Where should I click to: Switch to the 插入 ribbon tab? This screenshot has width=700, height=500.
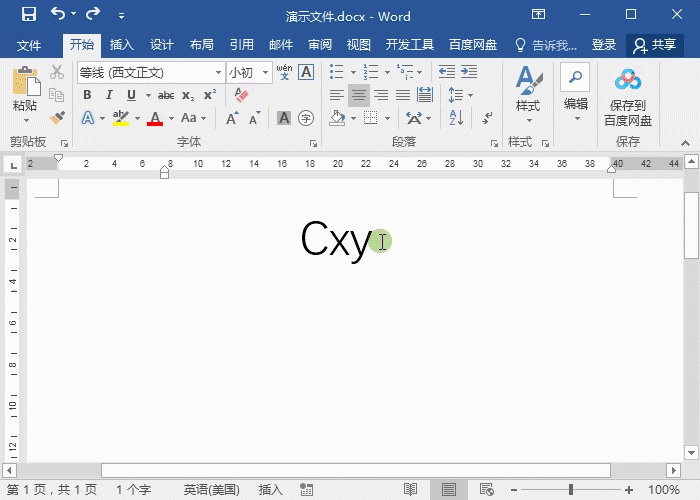click(121, 45)
